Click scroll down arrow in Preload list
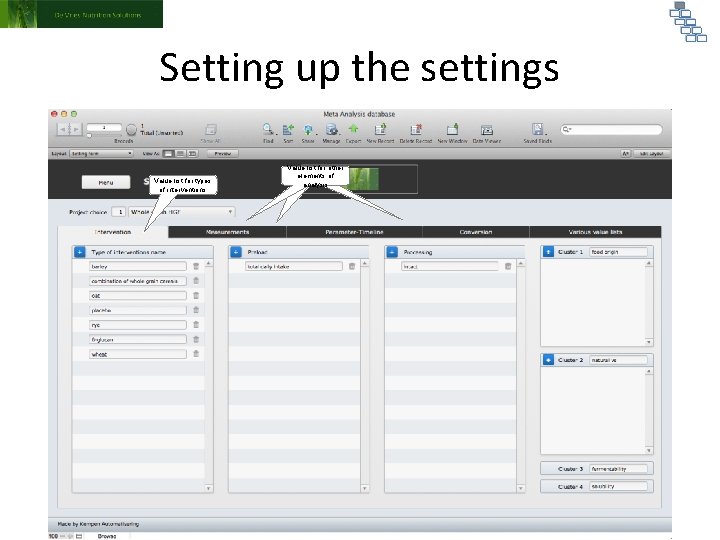Viewport: 720px width, 540px height. pos(365,488)
